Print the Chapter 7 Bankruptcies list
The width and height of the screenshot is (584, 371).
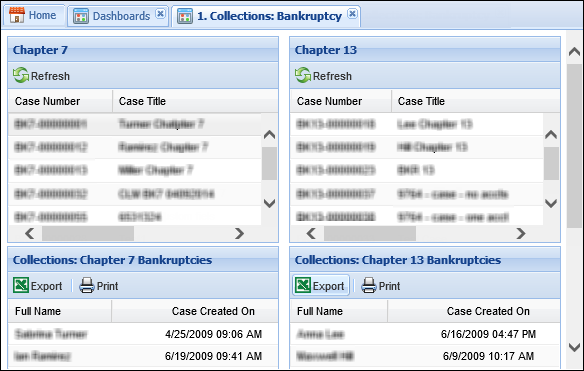pos(99,286)
